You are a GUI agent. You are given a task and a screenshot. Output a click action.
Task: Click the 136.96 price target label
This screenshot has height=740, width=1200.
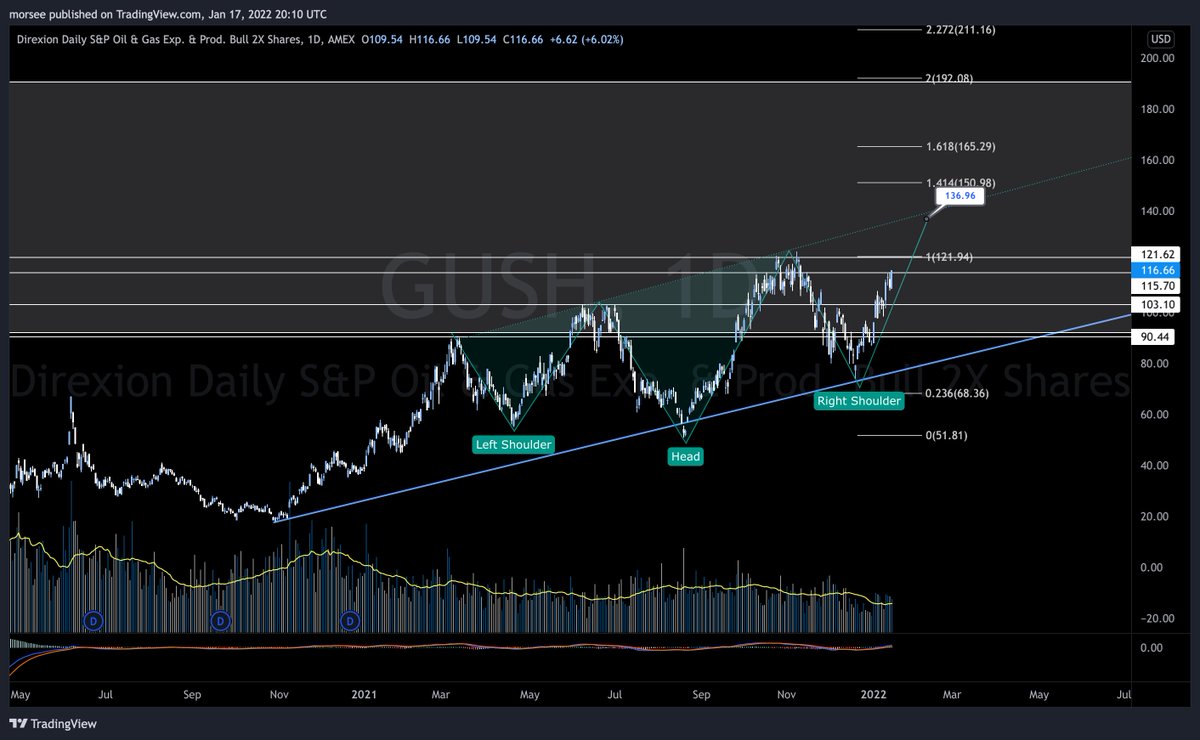click(959, 196)
